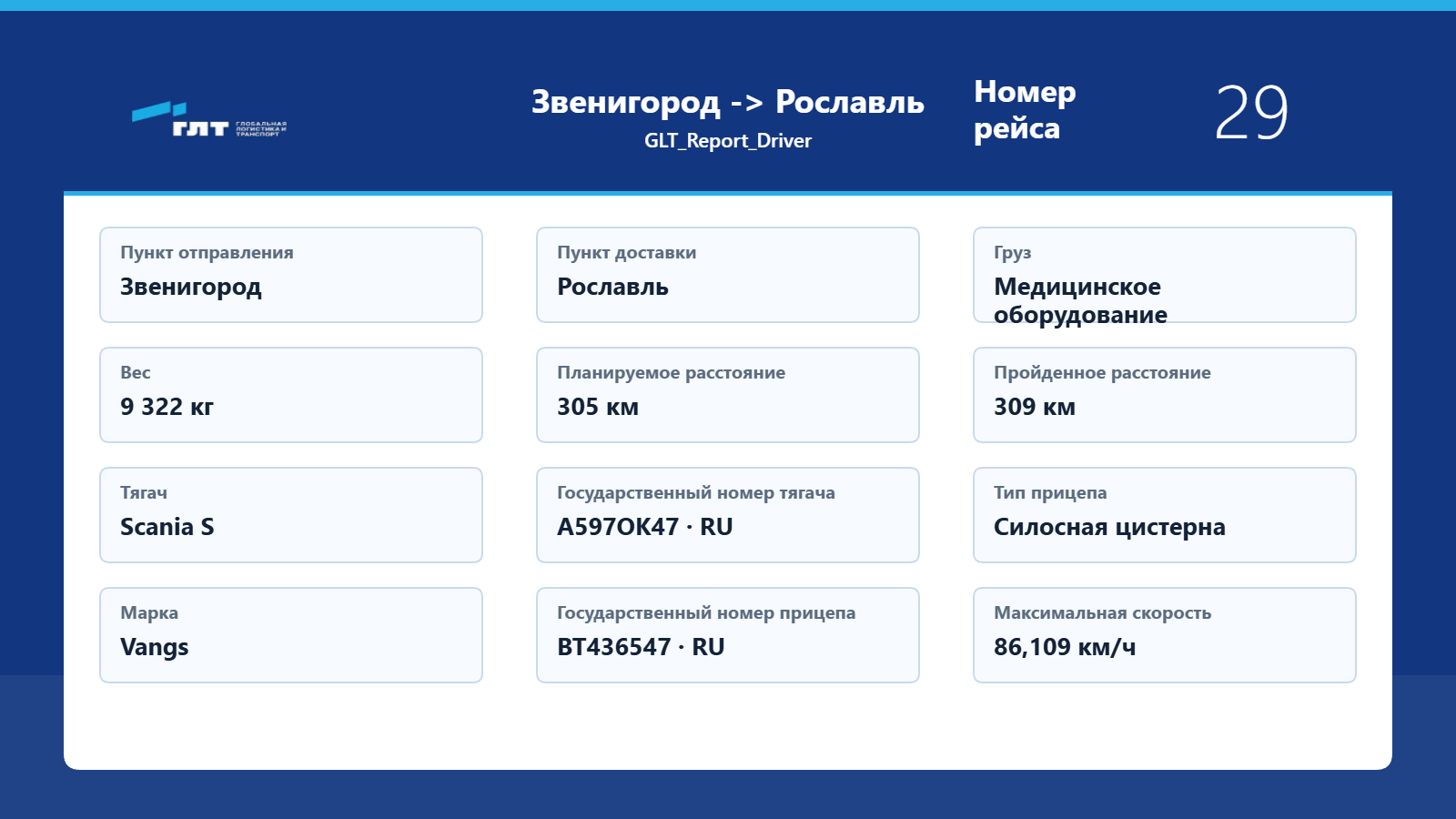Select planned distance 305 км
Screen dimensions: 1456x819
tap(598, 408)
